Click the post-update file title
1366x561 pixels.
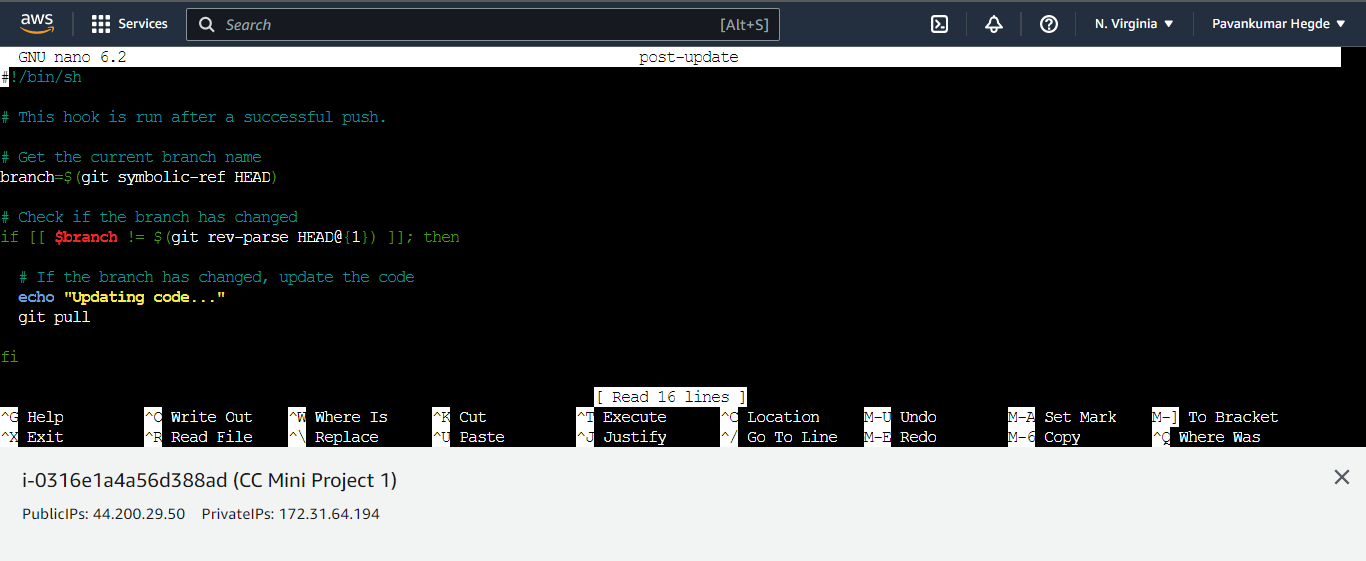(x=689, y=57)
